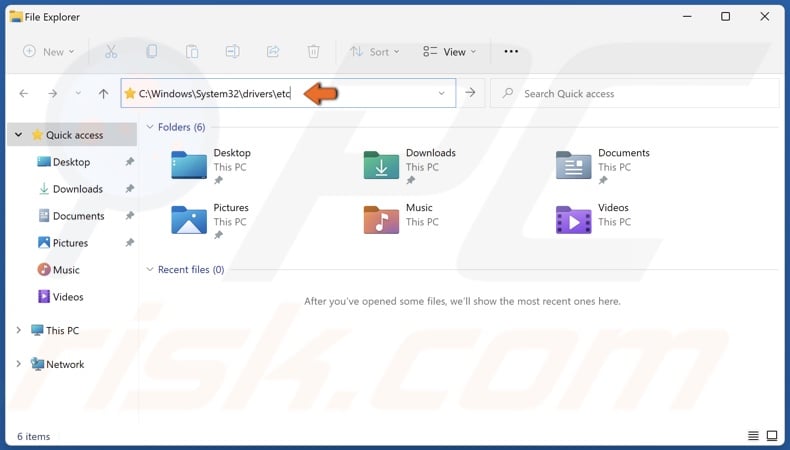Click the pin next to sidebar Documents
This screenshot has height=450, width=790.
point(129,215)
